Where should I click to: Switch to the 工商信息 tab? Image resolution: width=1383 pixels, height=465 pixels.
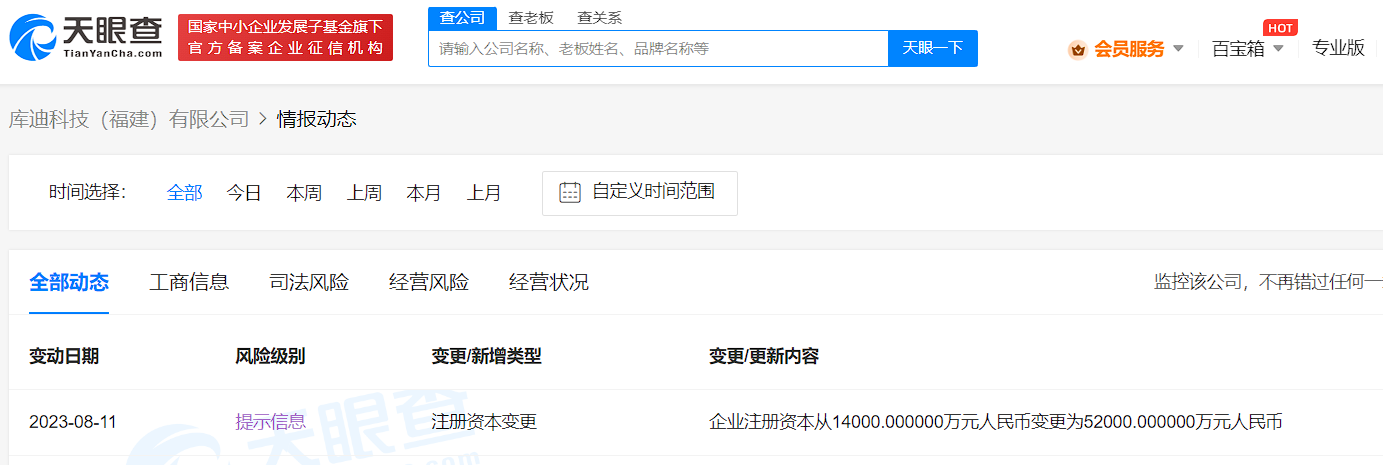189,282
